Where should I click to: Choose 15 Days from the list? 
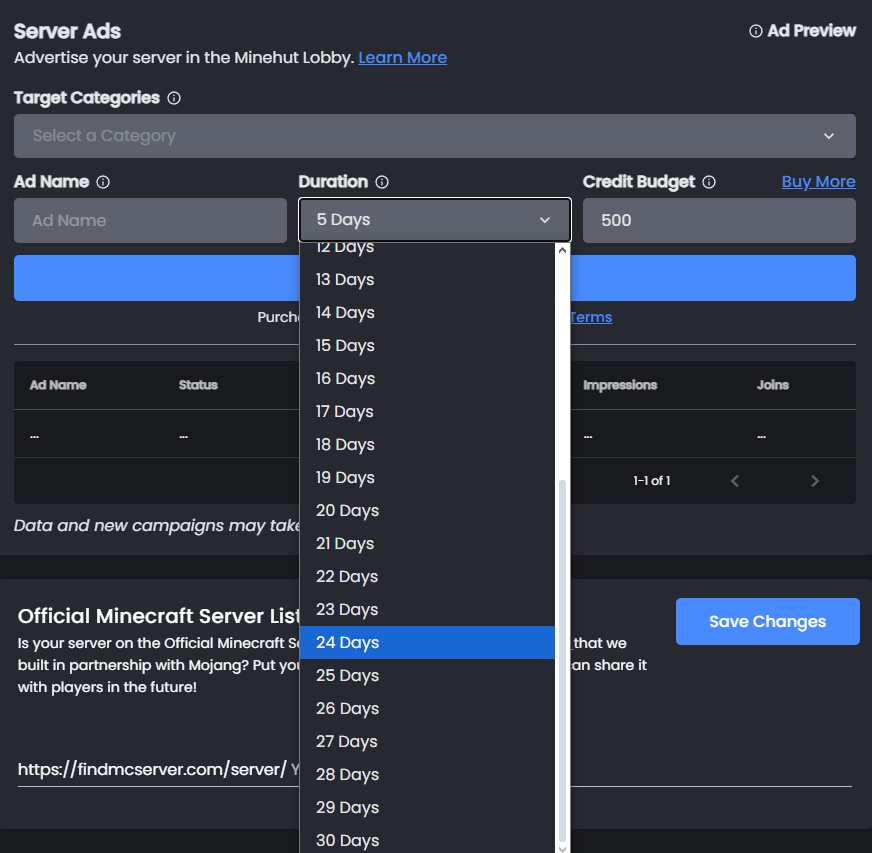click(x=428, y=345)
